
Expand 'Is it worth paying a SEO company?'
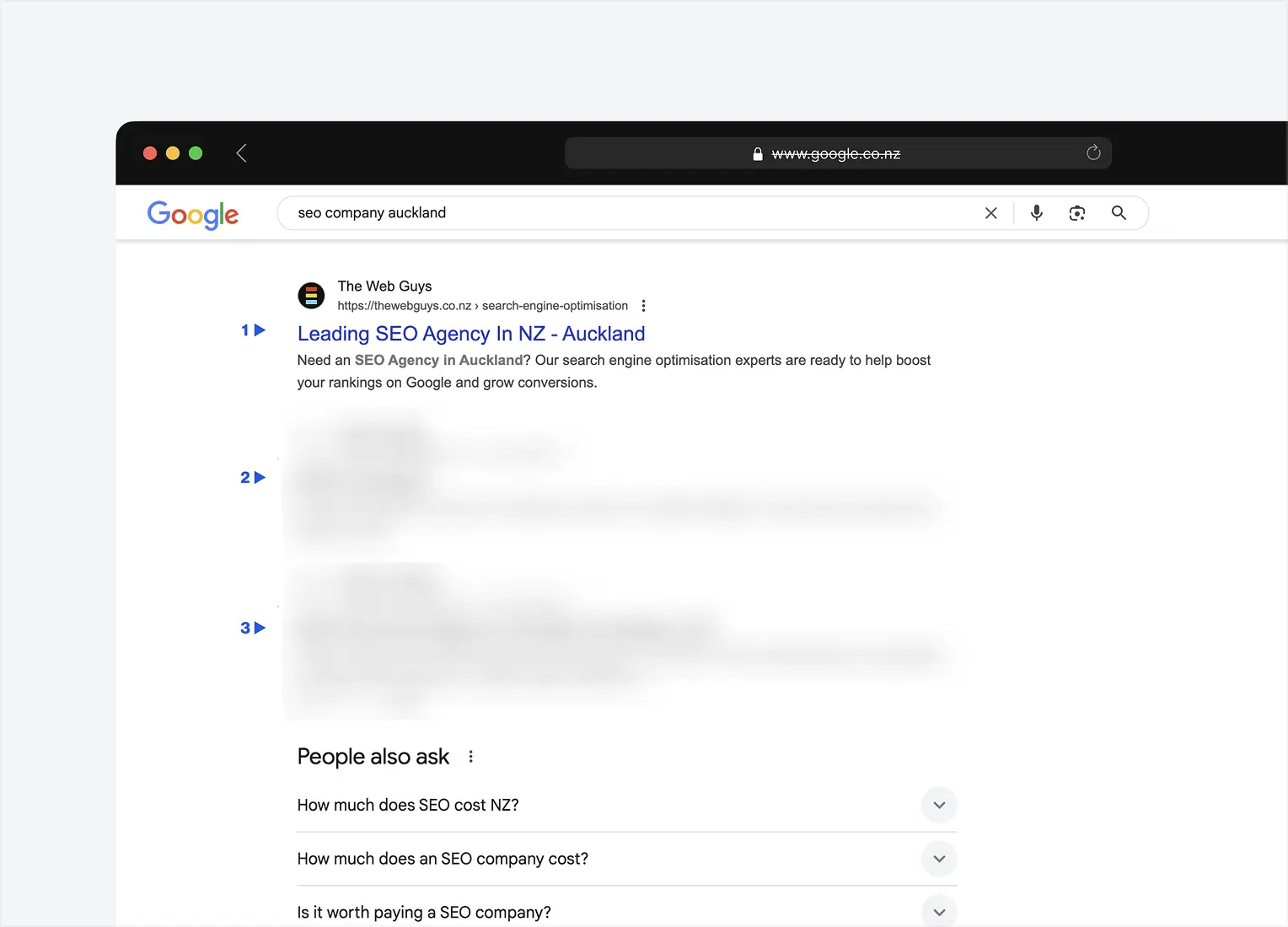939,912
